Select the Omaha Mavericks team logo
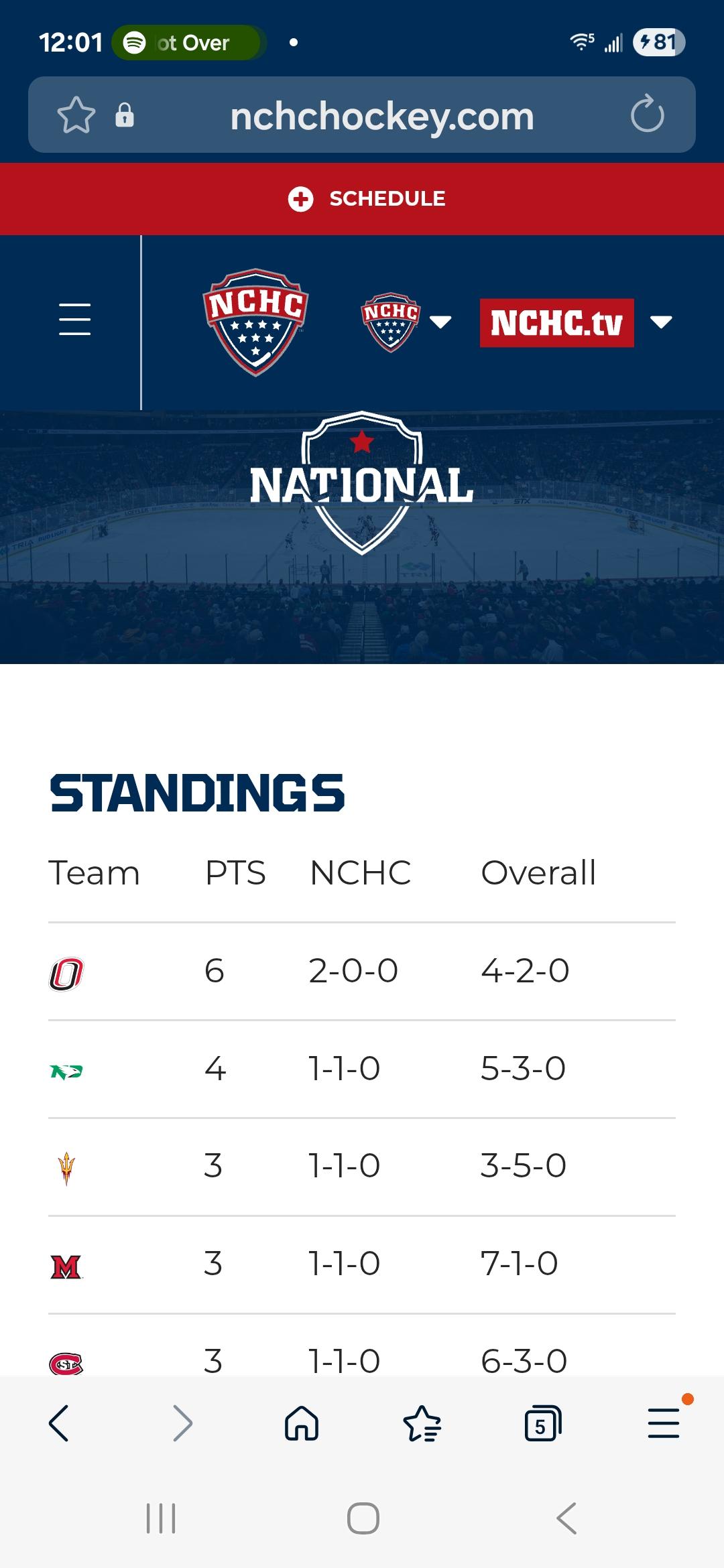Viewport: 724px width, 1568px height. pos(66,974)
